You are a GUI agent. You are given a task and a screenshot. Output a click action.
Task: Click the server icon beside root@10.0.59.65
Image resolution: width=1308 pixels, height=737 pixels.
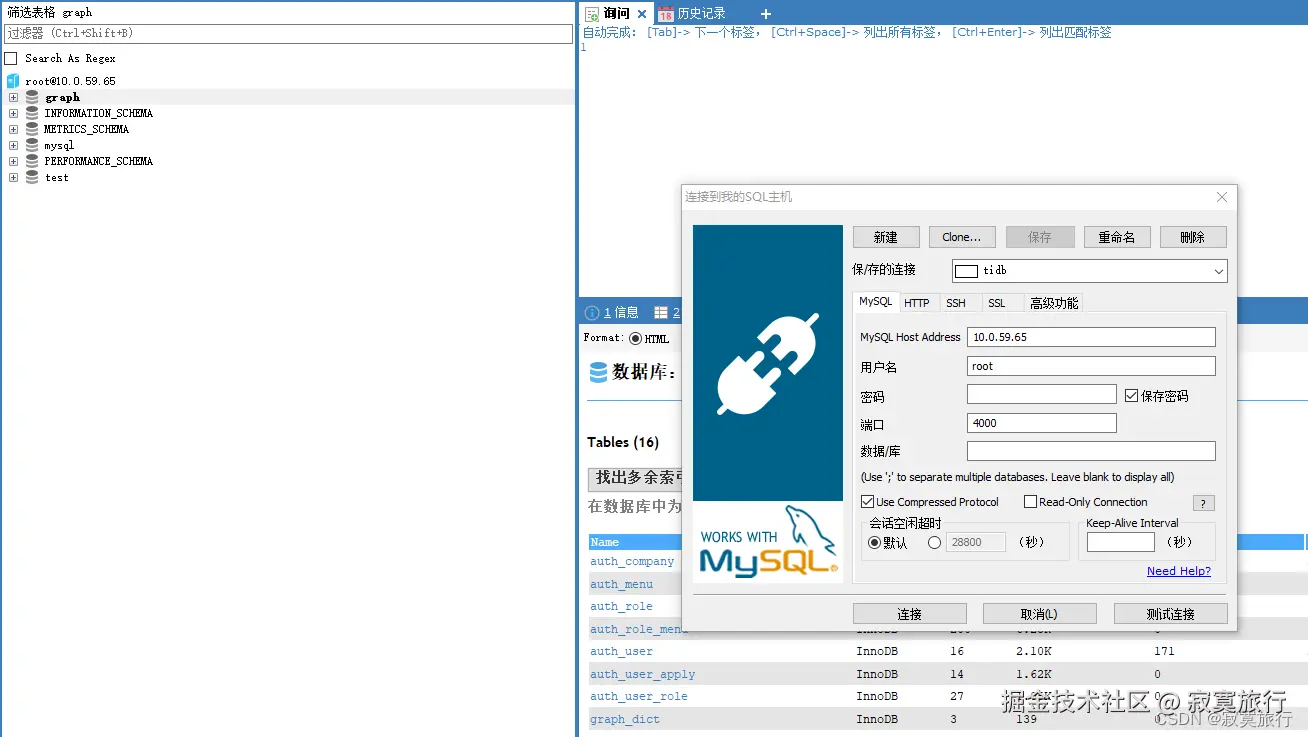pos(13,81)
